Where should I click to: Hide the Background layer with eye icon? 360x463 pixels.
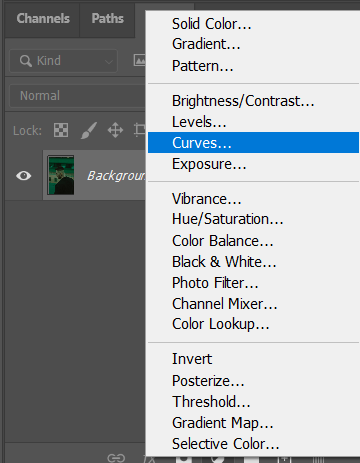24,175
